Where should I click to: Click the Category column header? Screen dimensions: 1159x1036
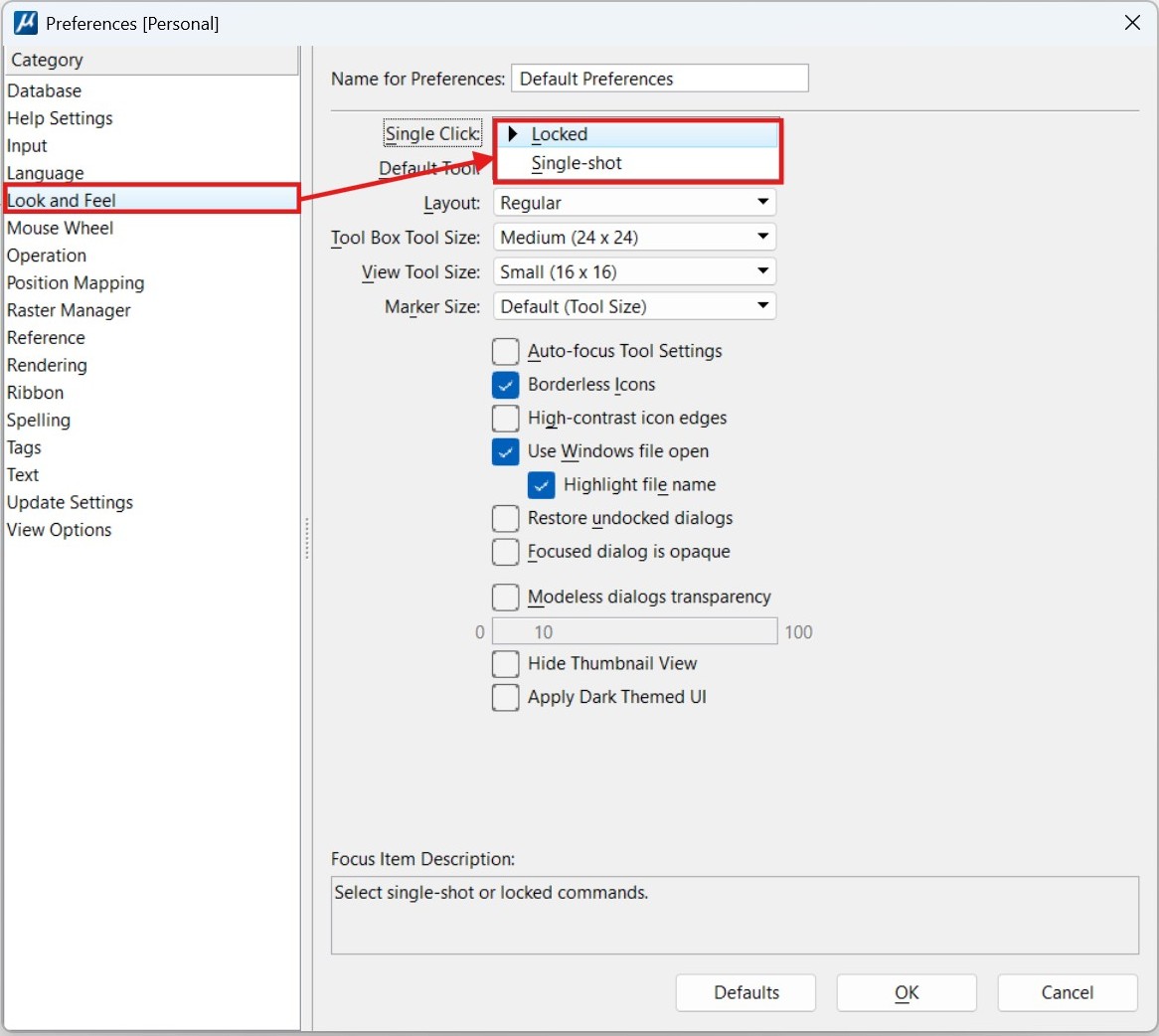151,60
